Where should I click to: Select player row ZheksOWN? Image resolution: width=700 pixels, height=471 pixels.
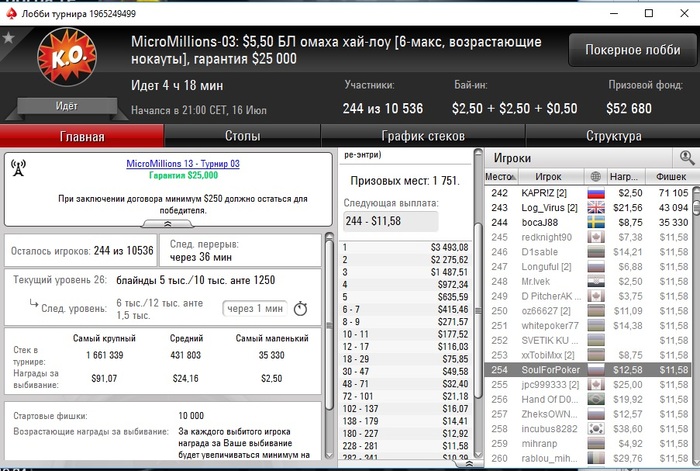click(x=588, y=414)
